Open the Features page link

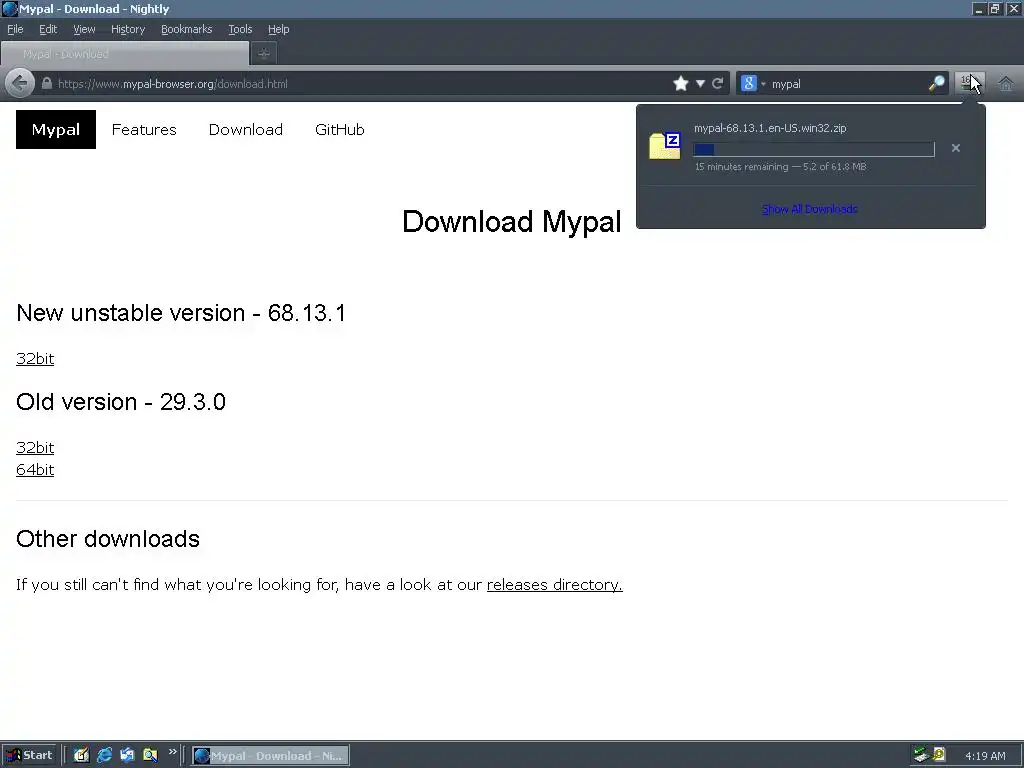click(x=144, y=129)
